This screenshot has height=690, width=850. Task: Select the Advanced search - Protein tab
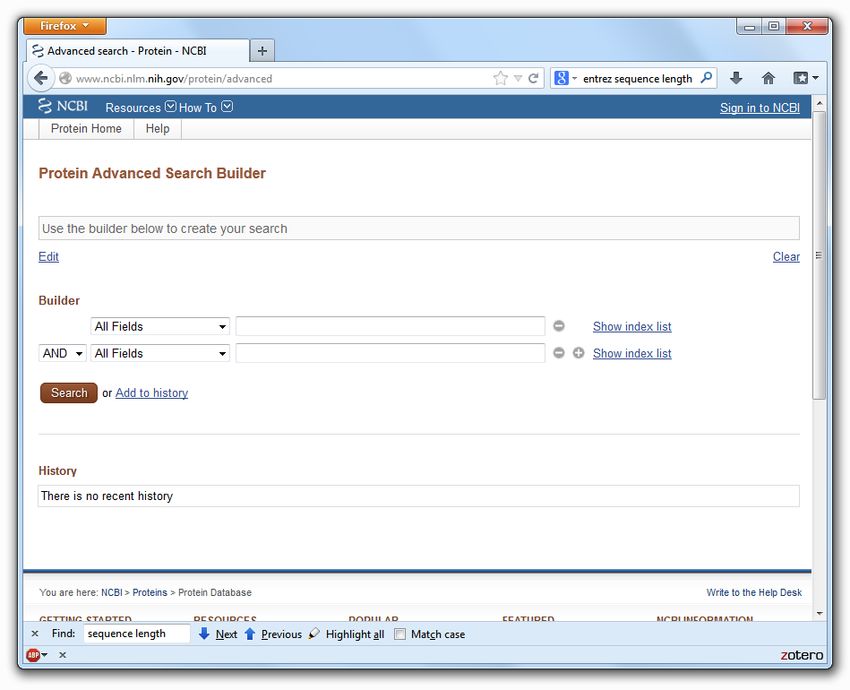tap(138, 50)
